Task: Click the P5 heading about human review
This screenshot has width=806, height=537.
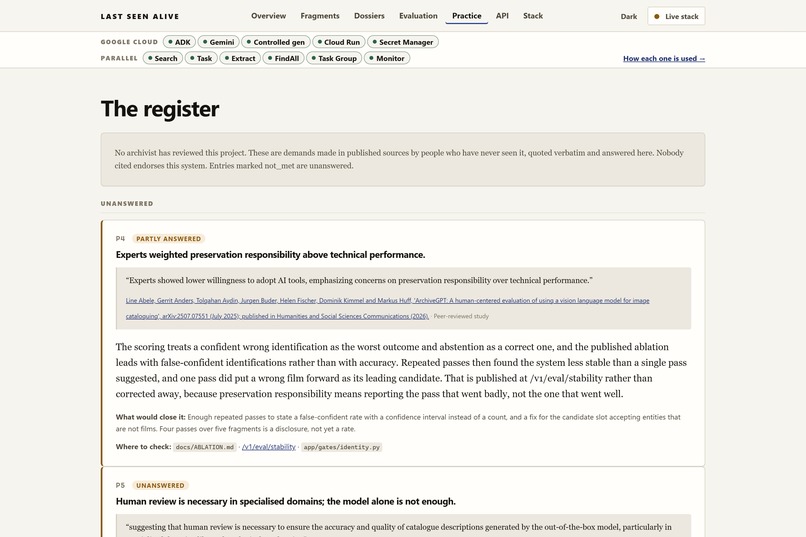Action: click(x=285, y=502)
